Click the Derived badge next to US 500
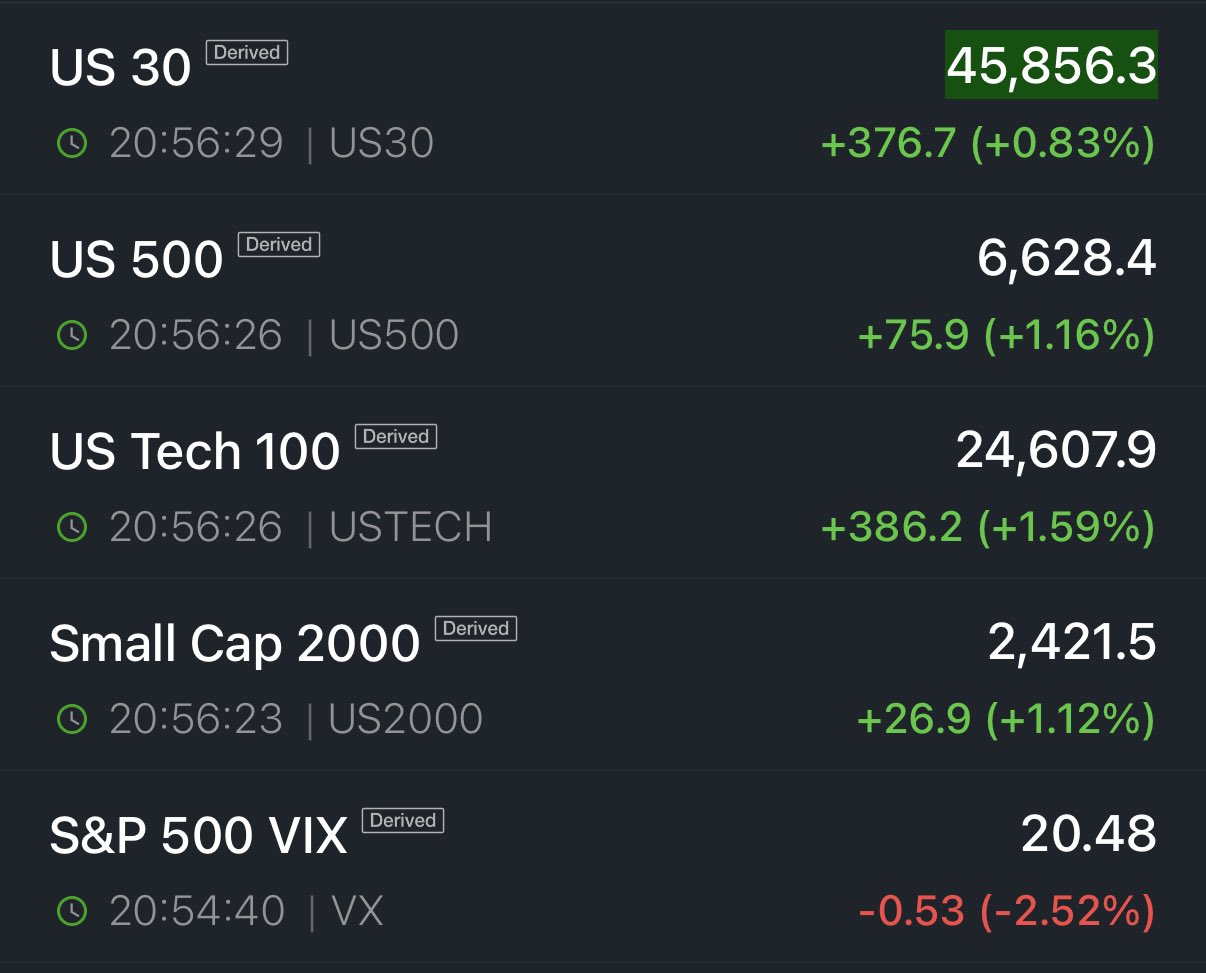1206x973 pixels. (x=279, y=245)
